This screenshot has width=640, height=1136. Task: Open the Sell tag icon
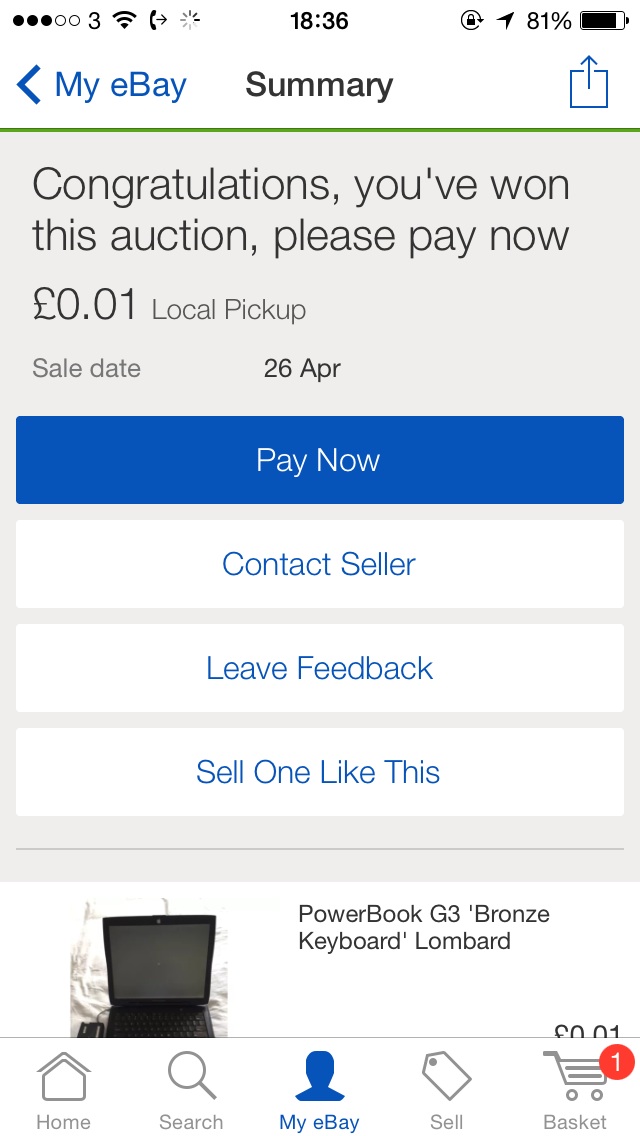[x=446, y=1078]
